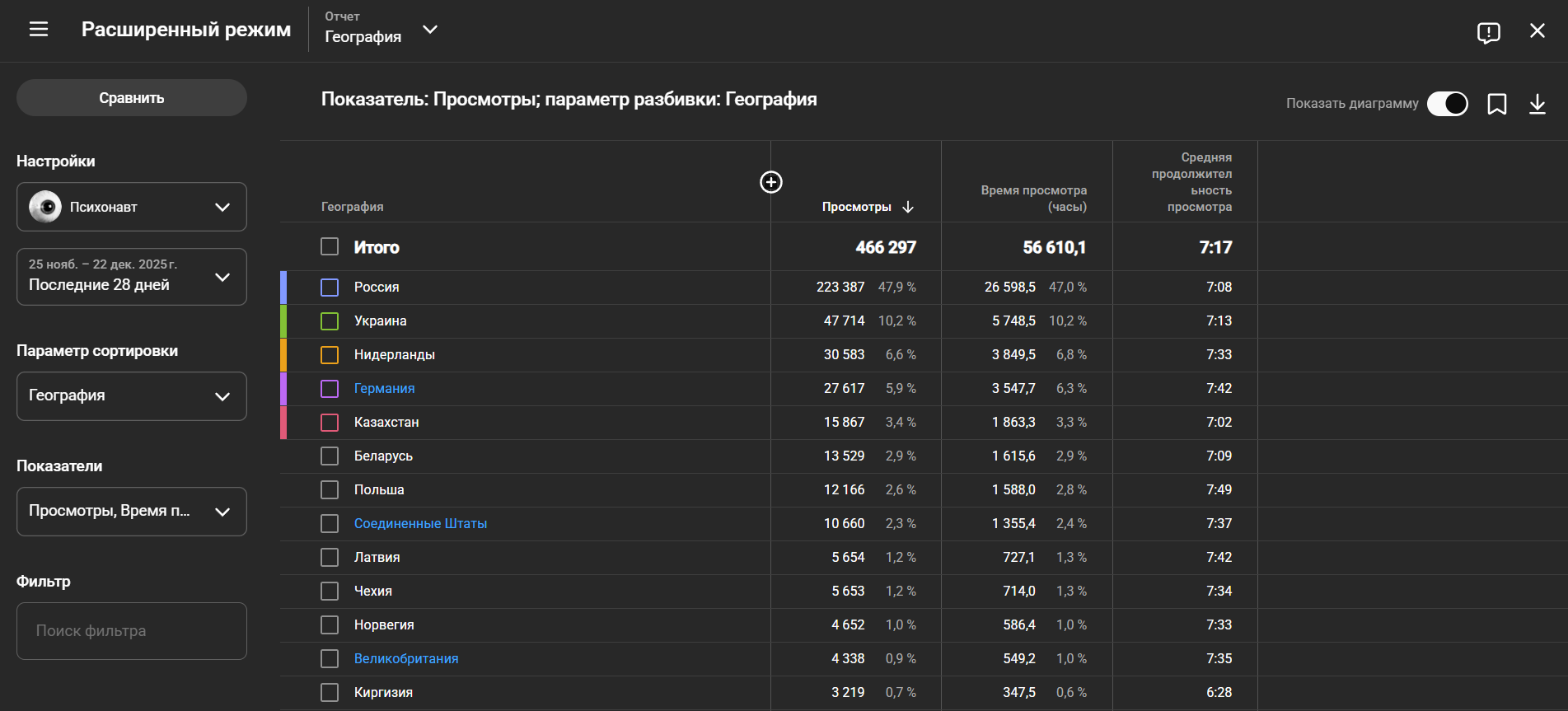Check the Беларусь row checkbox
The image size is (1568, 711).
[x=330, y=456]
